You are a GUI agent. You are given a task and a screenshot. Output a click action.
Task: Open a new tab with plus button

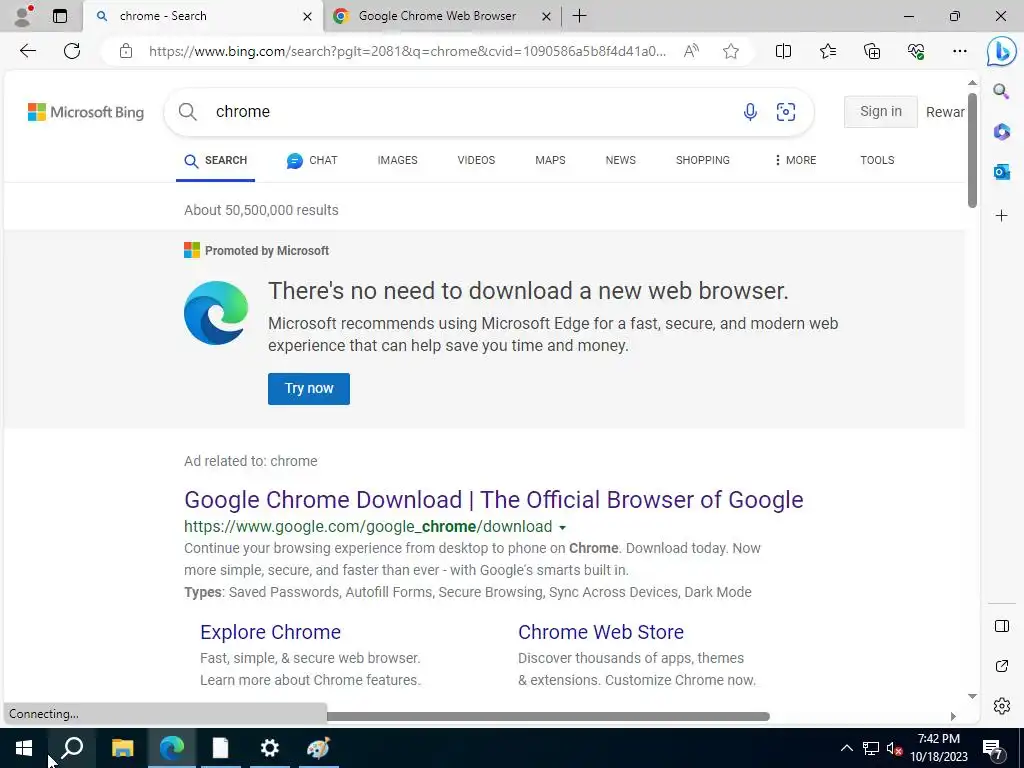pos(579,16)
